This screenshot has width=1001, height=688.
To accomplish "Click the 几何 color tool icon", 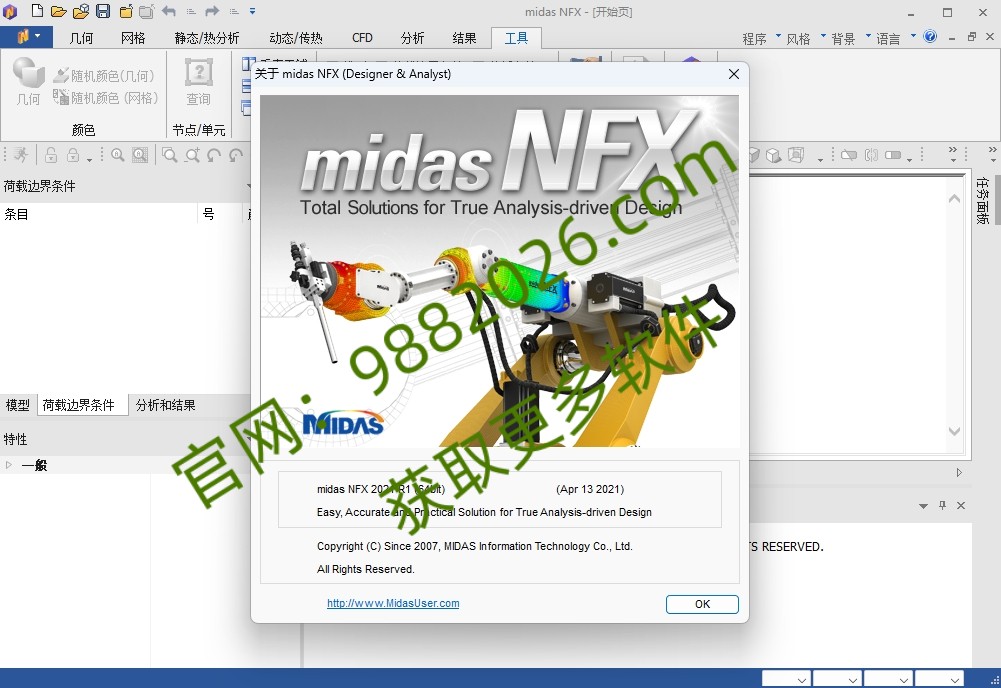I will [x=28, y=81].
